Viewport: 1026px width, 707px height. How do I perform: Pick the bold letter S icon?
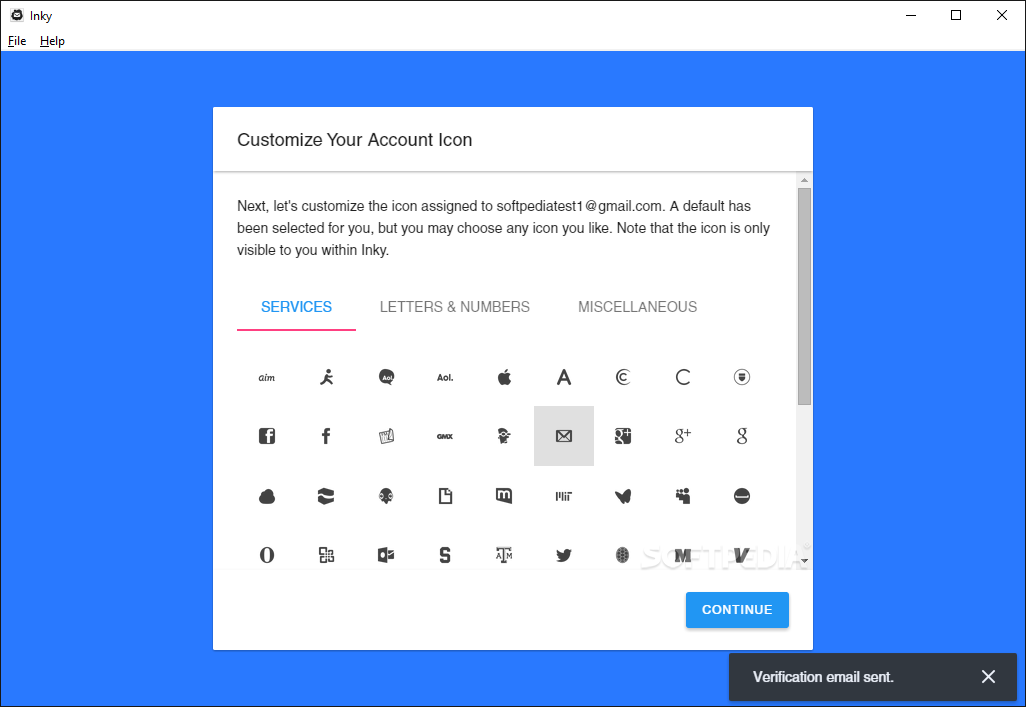[445, 555]
